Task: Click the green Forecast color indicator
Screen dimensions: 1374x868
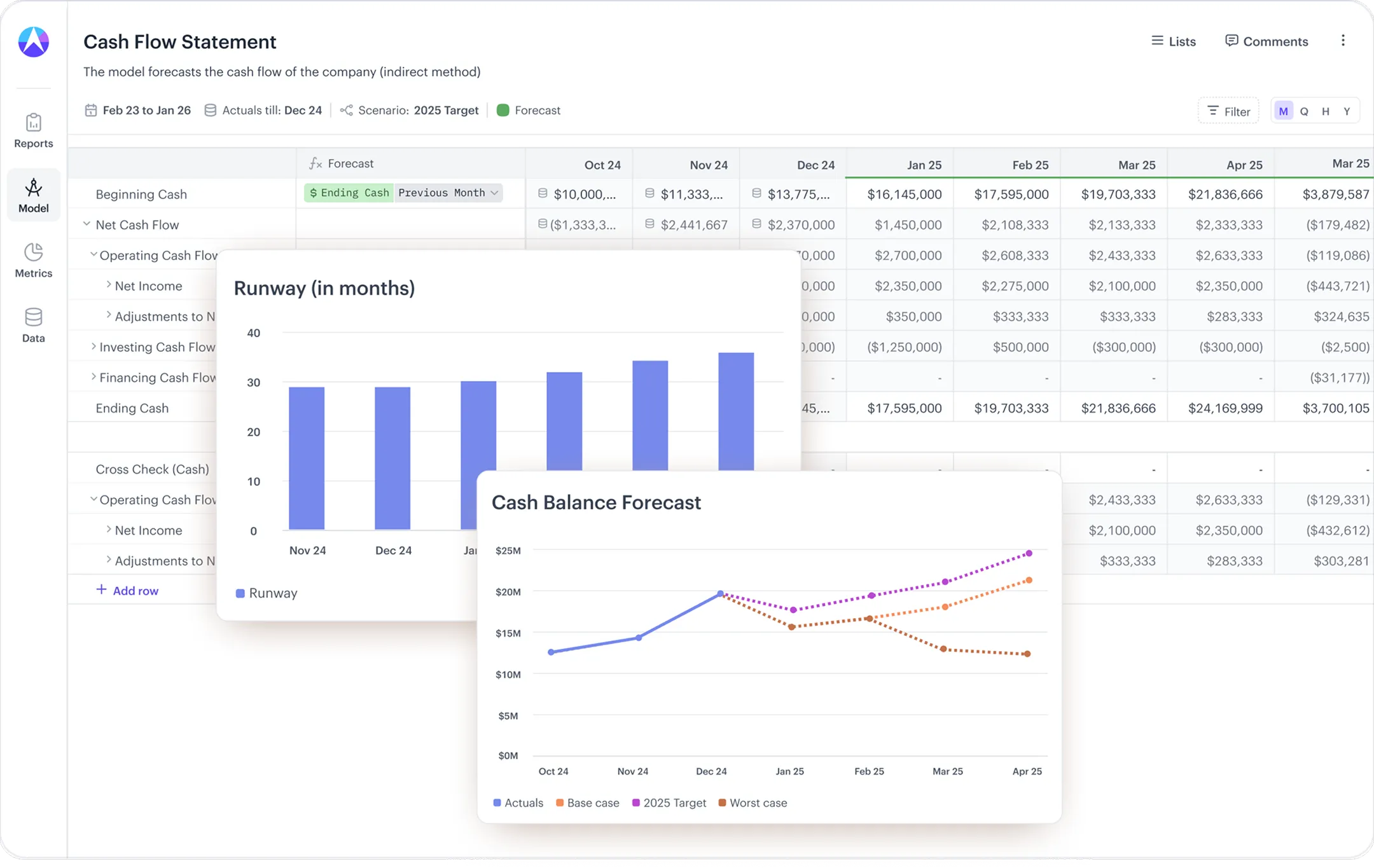Action: [x=503, y=110]
